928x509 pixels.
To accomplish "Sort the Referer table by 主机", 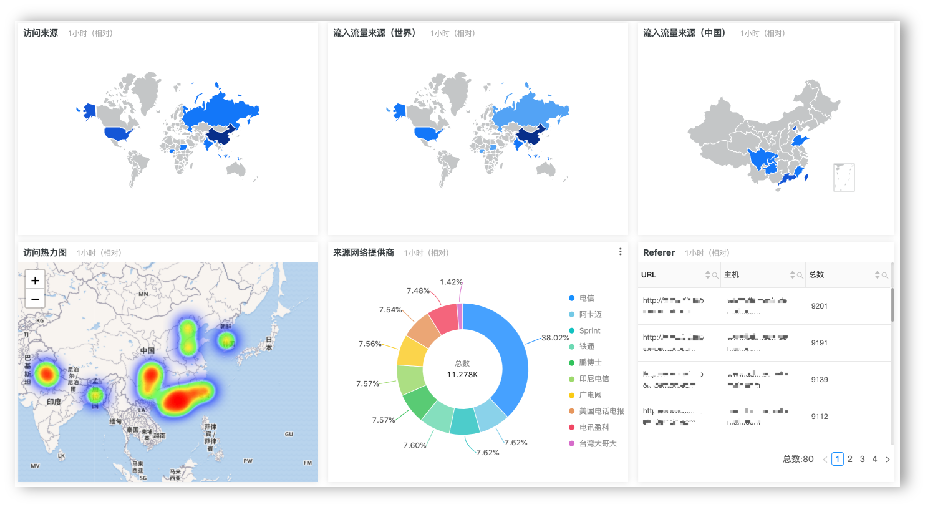I will pyautogui.click(x=791, y=275).
